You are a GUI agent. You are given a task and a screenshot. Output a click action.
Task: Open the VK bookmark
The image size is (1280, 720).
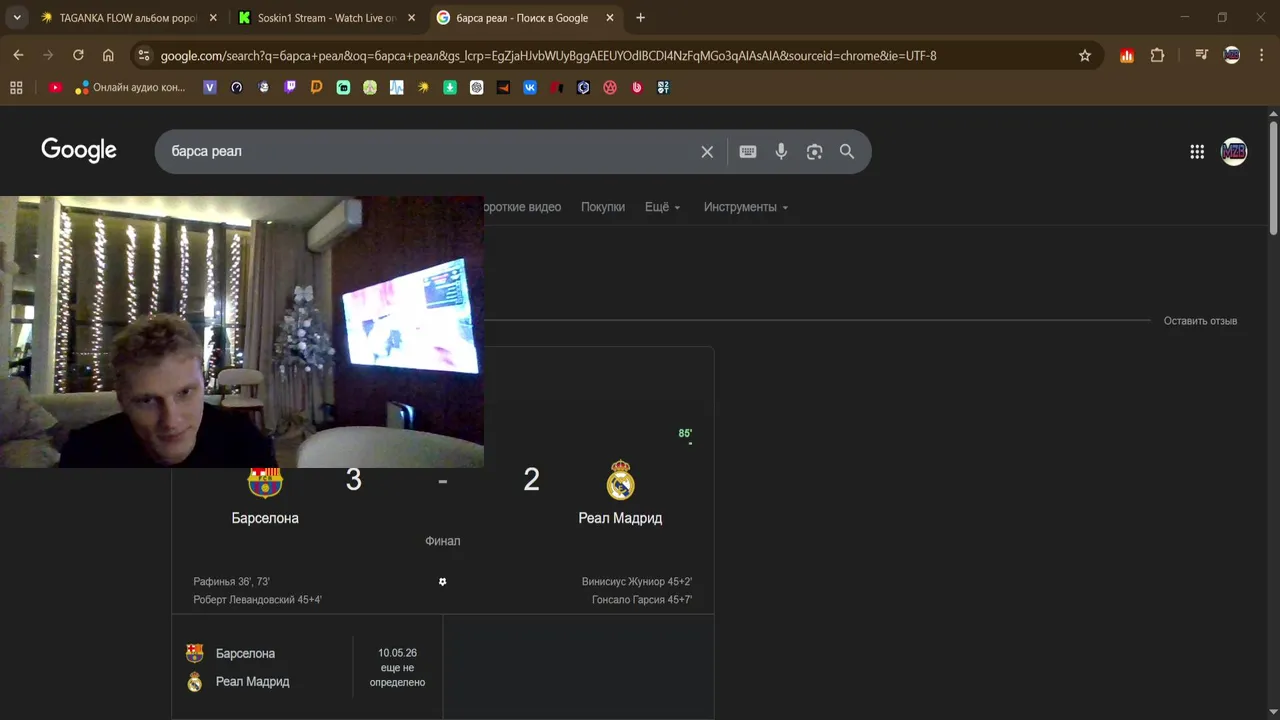tap(530, 87)
